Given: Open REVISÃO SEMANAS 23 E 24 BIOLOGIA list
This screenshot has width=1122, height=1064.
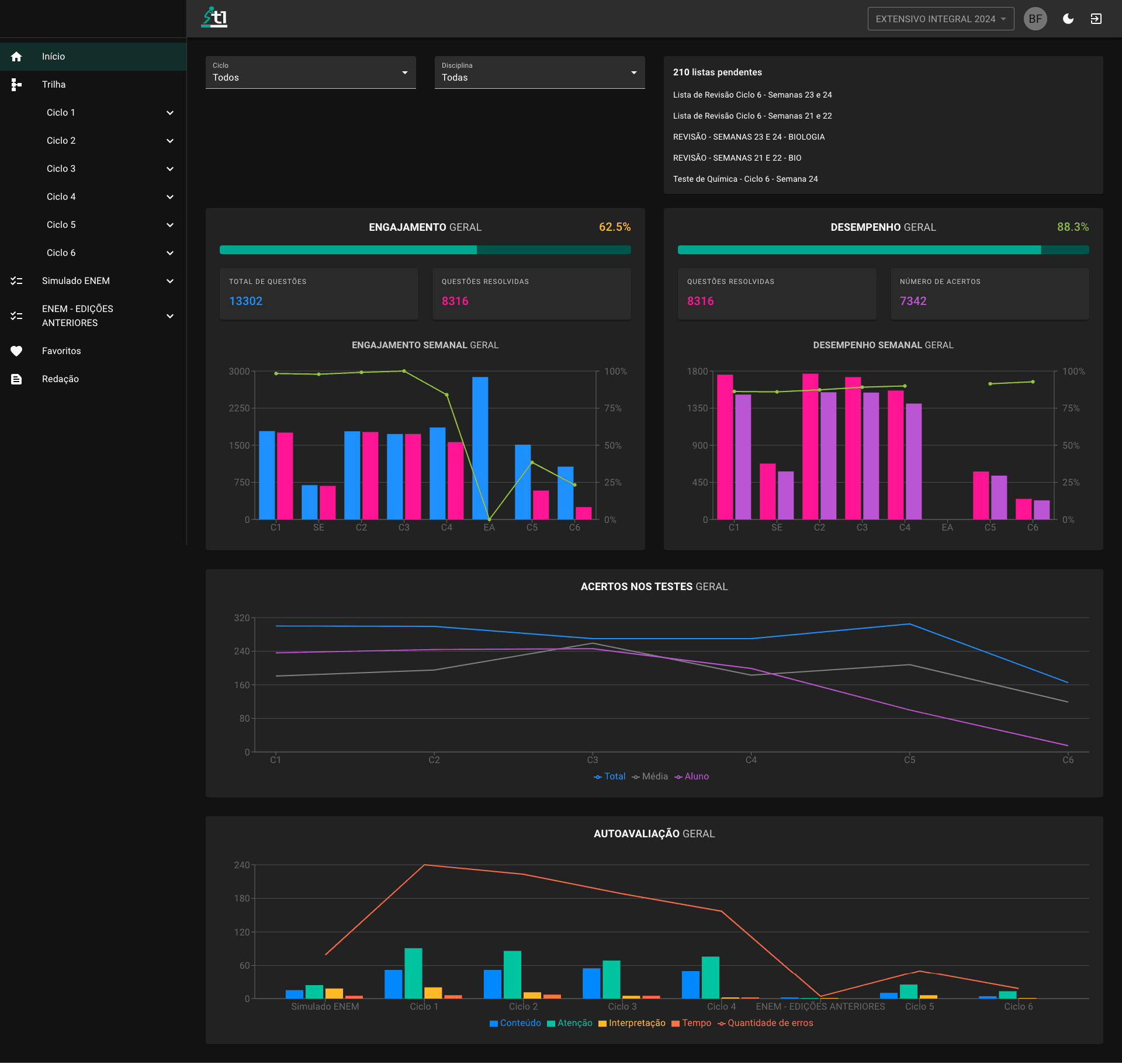Looking at the screenshot, I should (749, 137).
